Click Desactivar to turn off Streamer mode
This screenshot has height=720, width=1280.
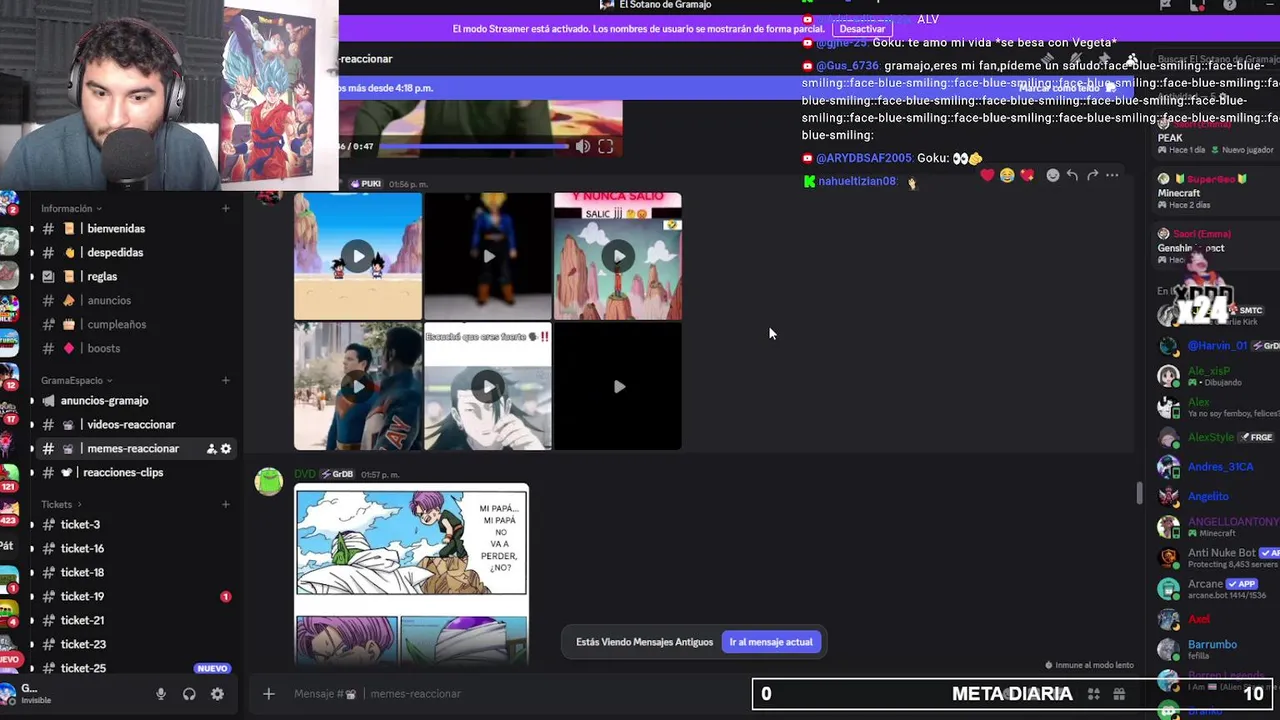click(862, 29)
